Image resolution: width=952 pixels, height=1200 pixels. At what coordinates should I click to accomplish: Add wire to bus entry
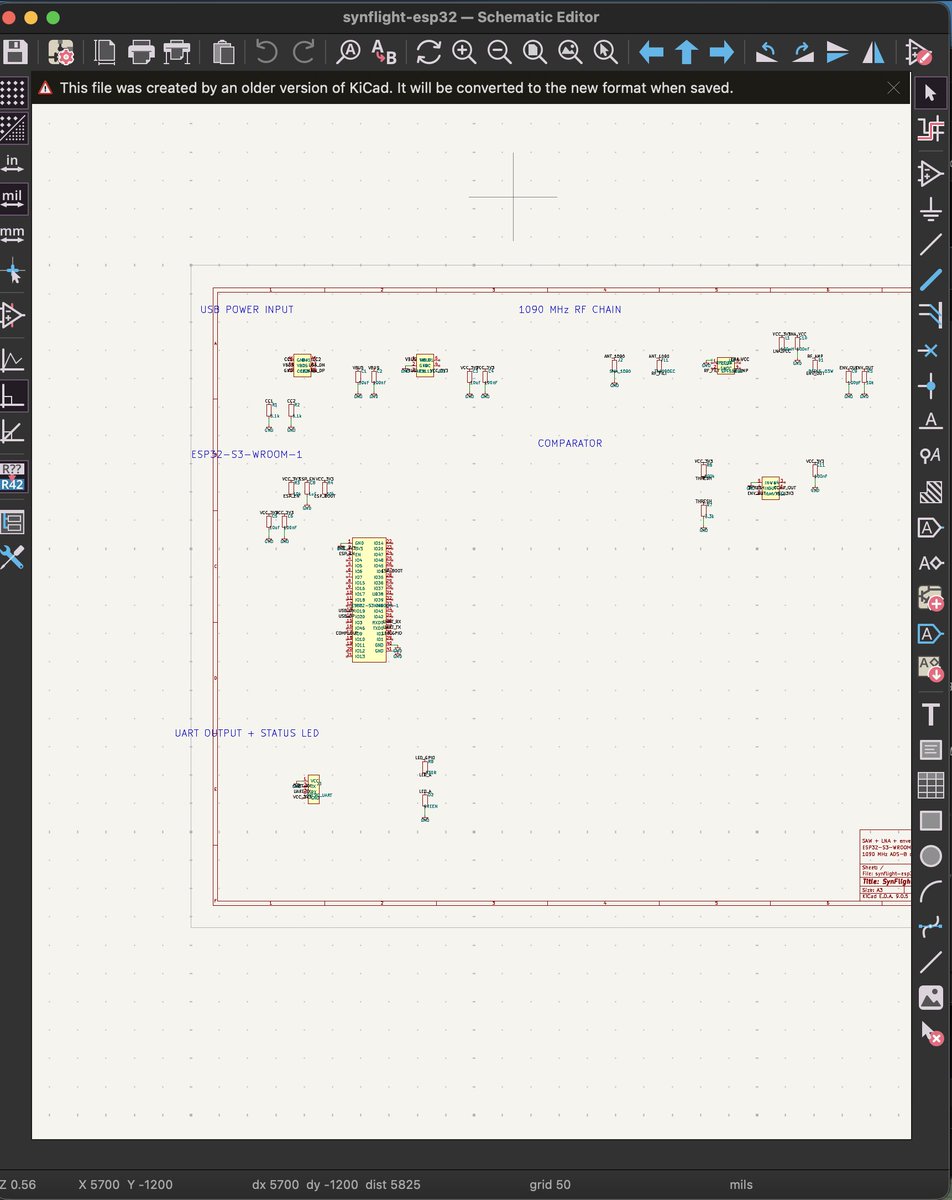point(931,315)
